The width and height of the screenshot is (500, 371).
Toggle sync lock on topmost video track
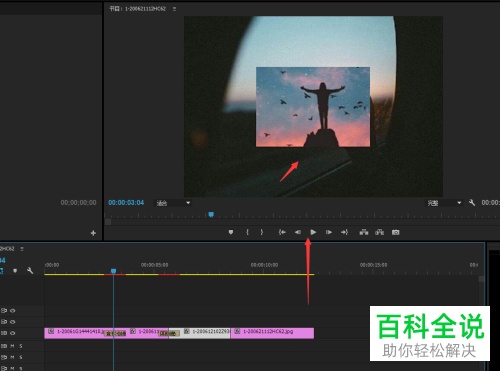click(4, 311)
